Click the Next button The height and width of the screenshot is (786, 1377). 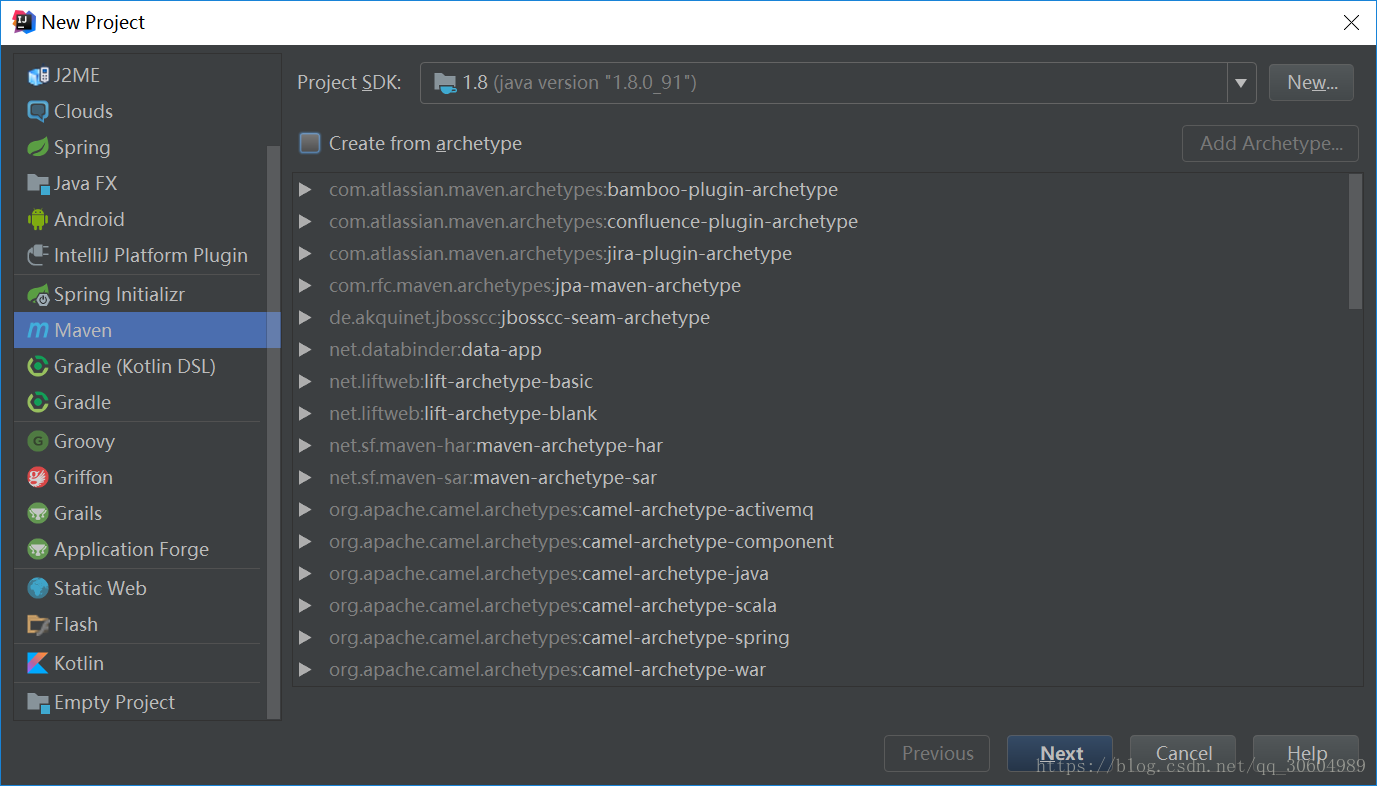[x=1060, y=754]
